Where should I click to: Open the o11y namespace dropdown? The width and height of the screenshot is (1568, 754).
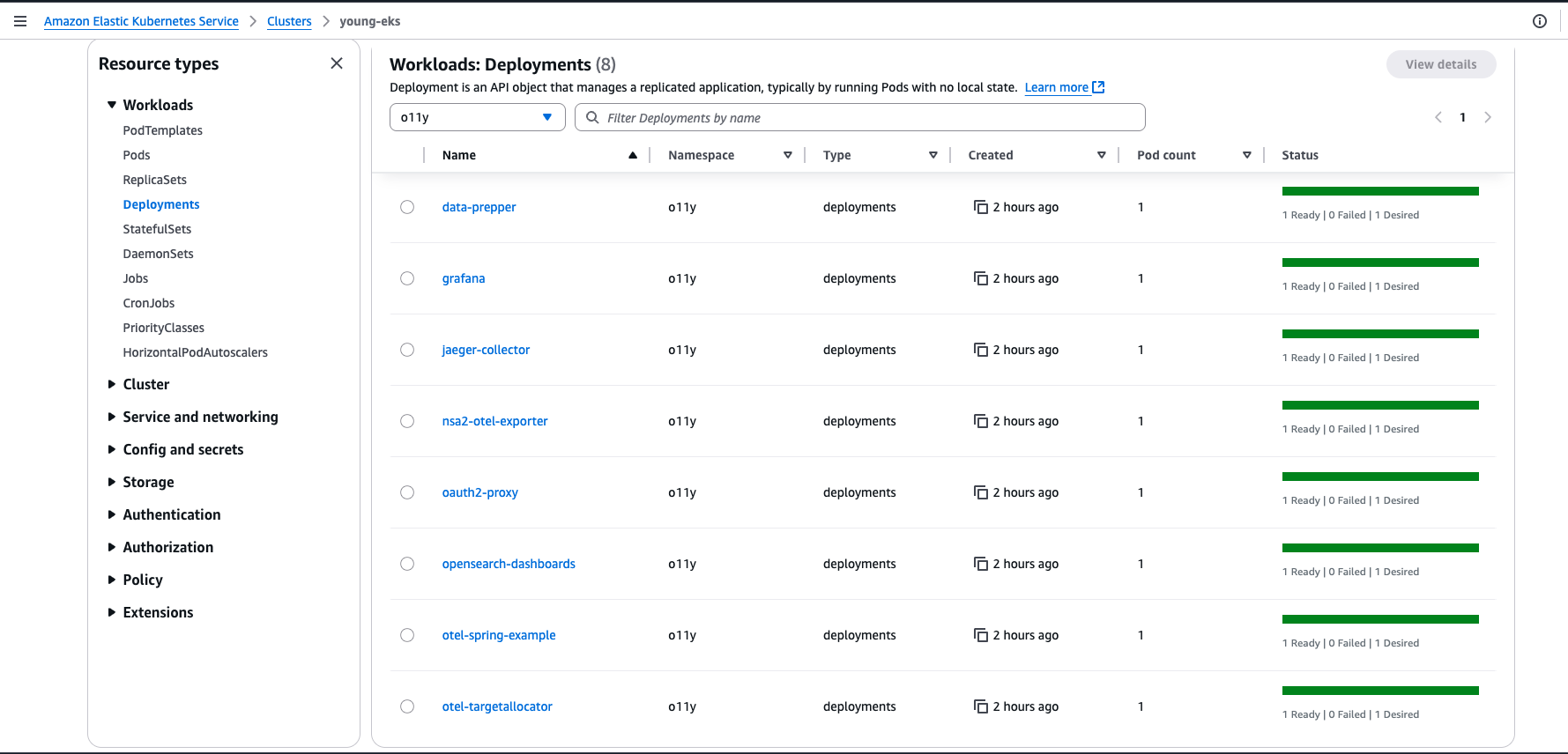(478, 117)
